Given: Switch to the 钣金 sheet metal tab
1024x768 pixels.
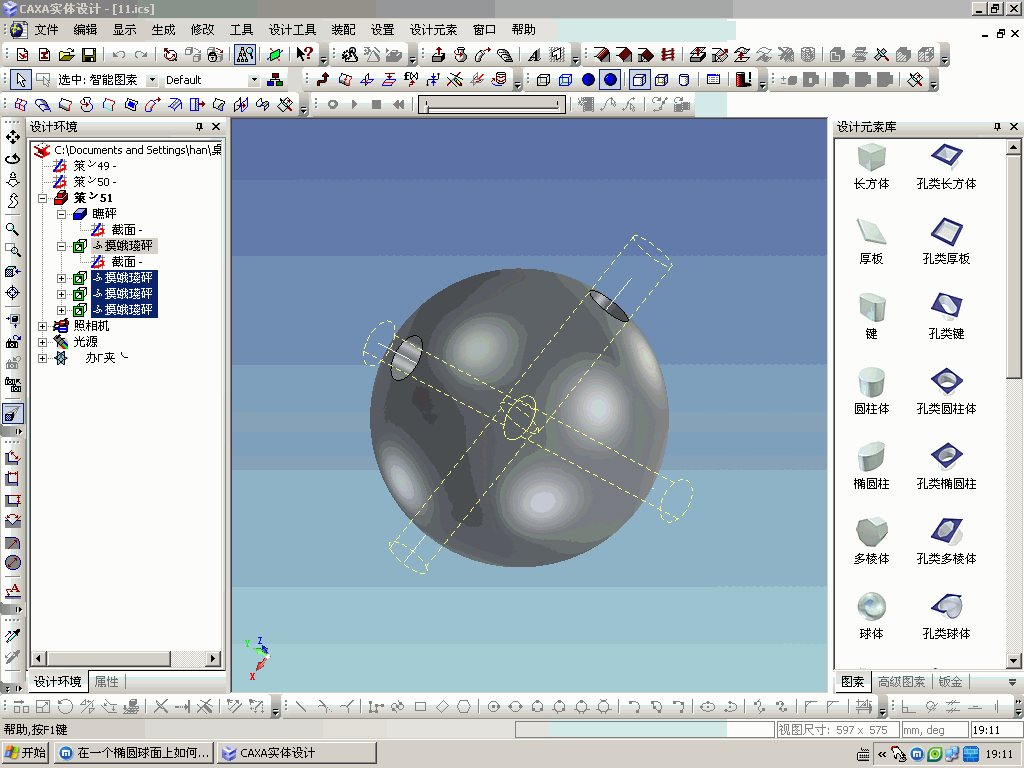Looking at the screenshot, I should coord(950,682).
